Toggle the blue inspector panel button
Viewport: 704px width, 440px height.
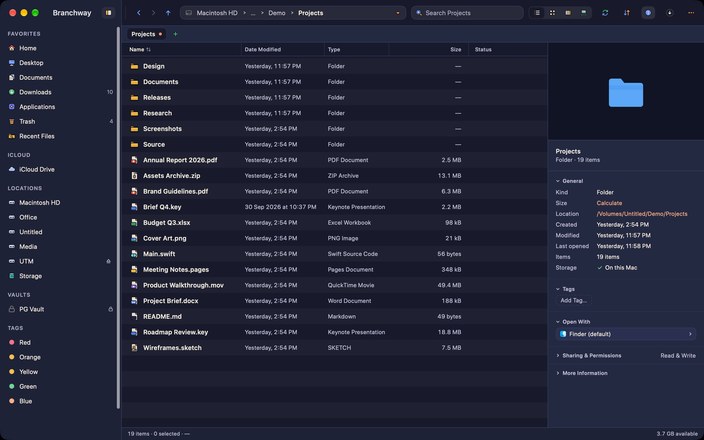[648, 13]
